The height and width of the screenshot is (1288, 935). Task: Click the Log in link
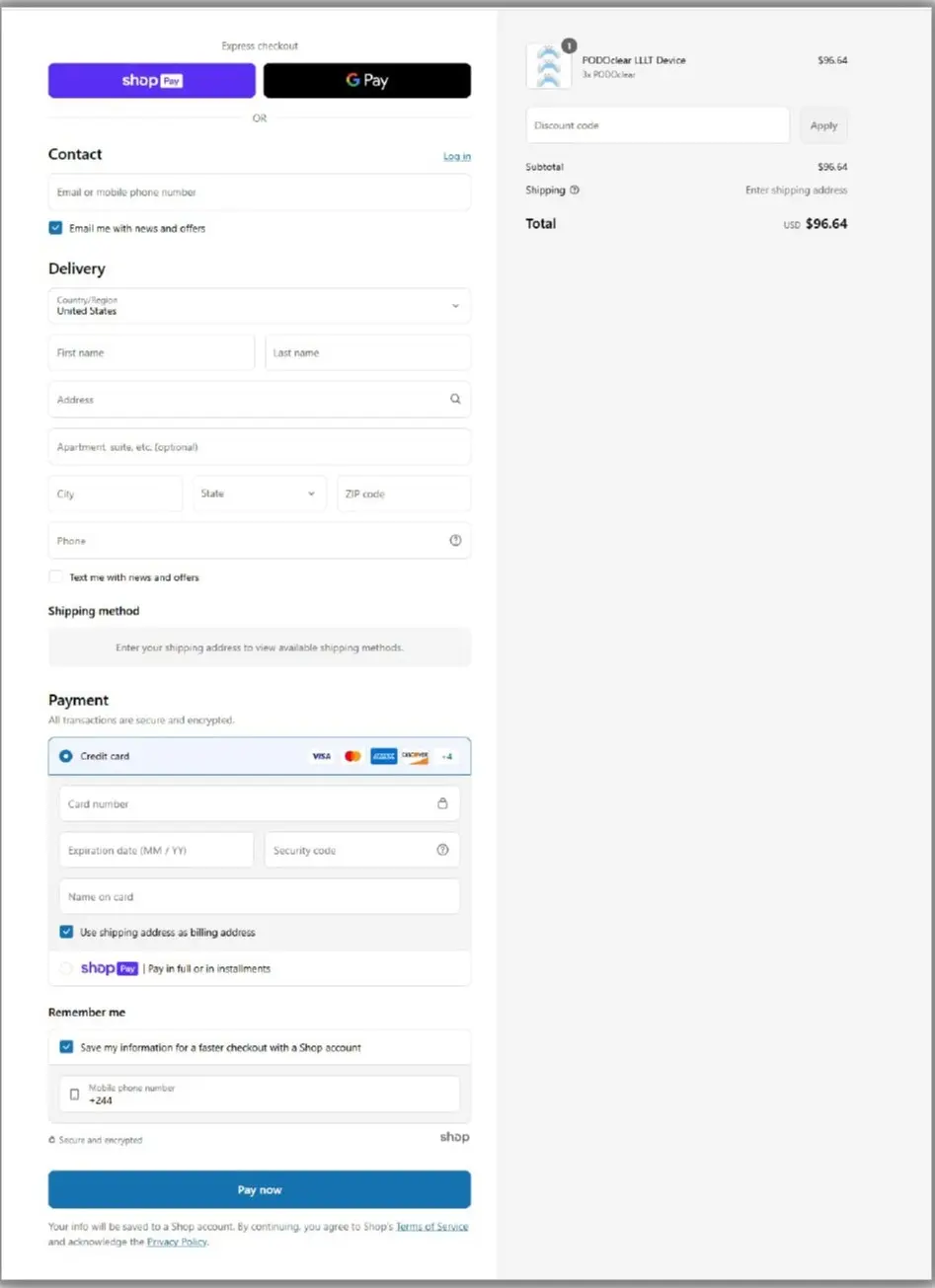(456, 155)
